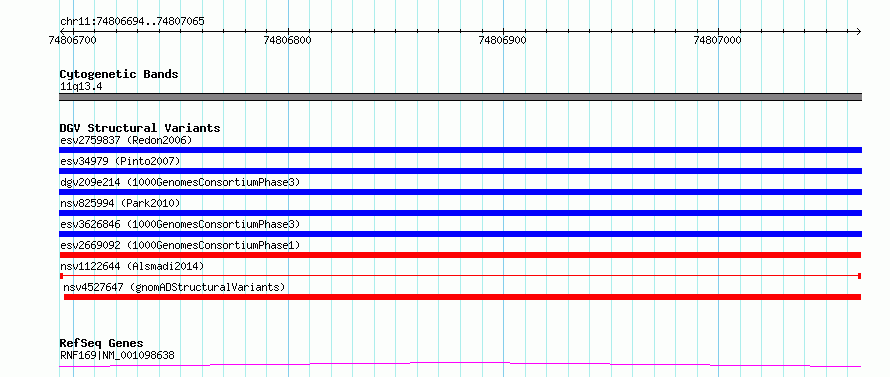
Task: Click the blue bar for esv34979
Action: pyautogui.click(x=460, y=171)
